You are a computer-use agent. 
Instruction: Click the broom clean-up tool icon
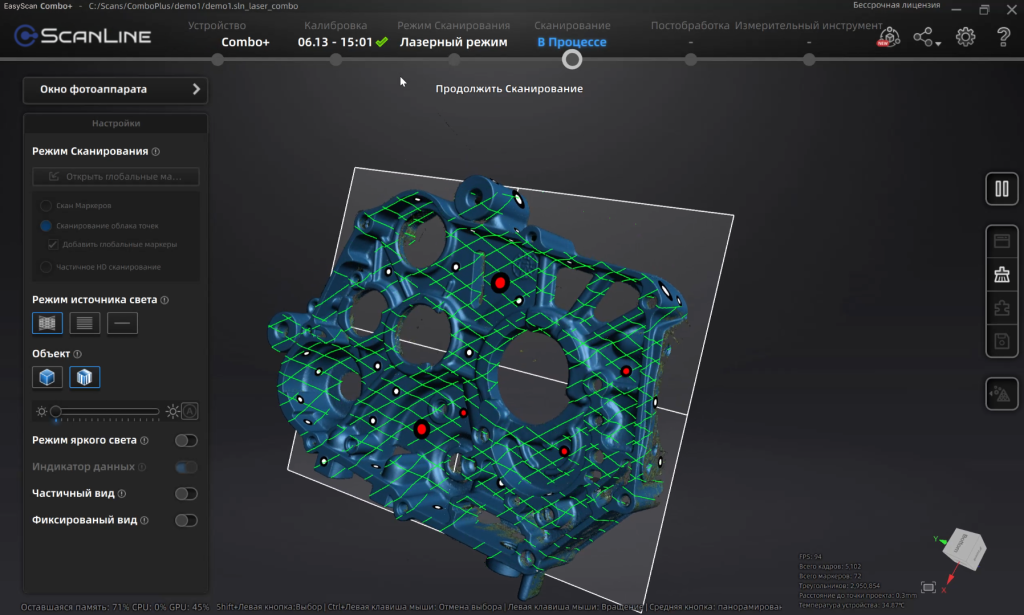1001,274
